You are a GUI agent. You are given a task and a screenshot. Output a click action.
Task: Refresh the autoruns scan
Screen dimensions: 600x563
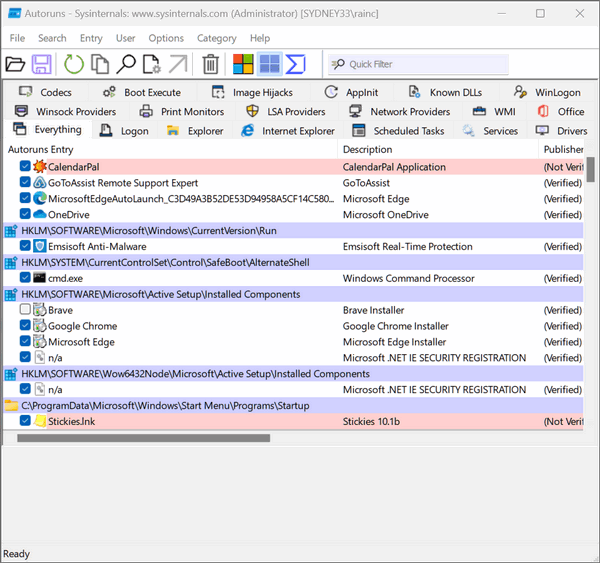click(x=73, y=64)
